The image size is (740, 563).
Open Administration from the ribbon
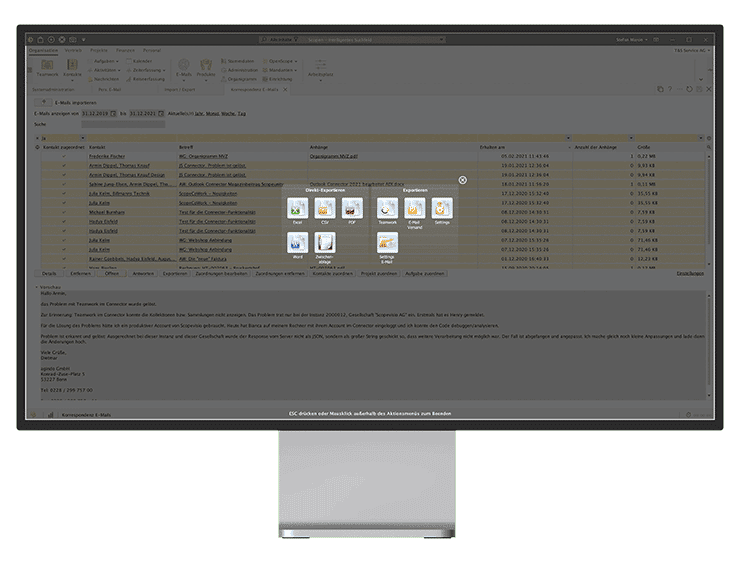click(x=239, y=70)
